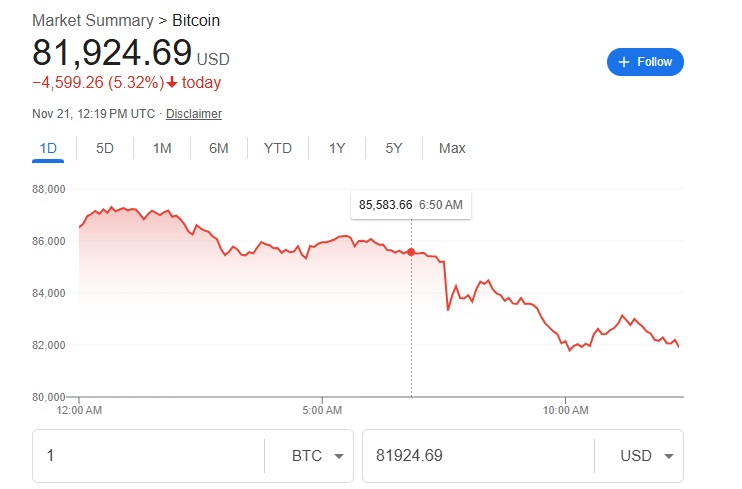View the 5Y price range
742x489 pixels.
[394, 148]
